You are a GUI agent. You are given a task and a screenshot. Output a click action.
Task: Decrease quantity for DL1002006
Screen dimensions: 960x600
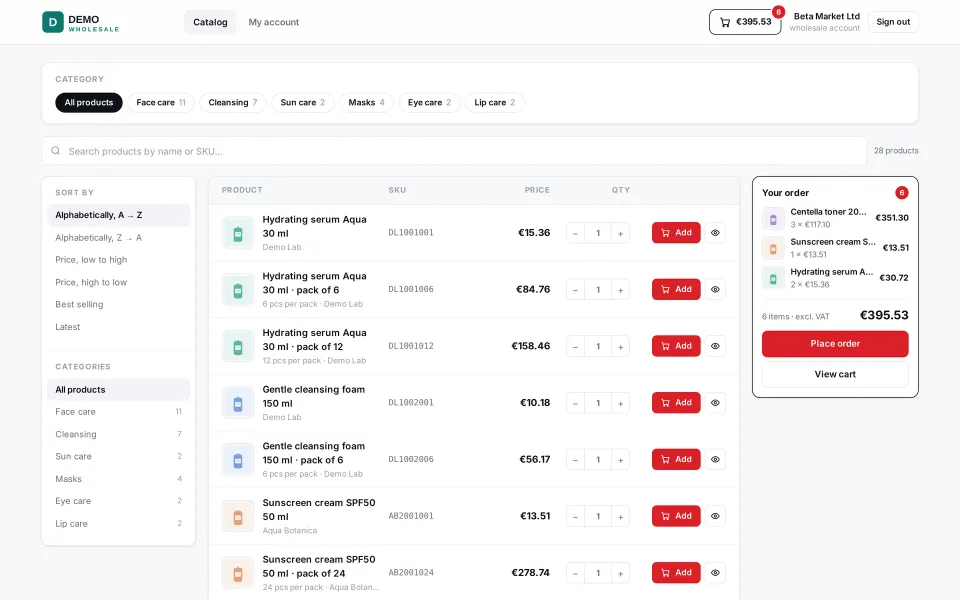[576, 460]
